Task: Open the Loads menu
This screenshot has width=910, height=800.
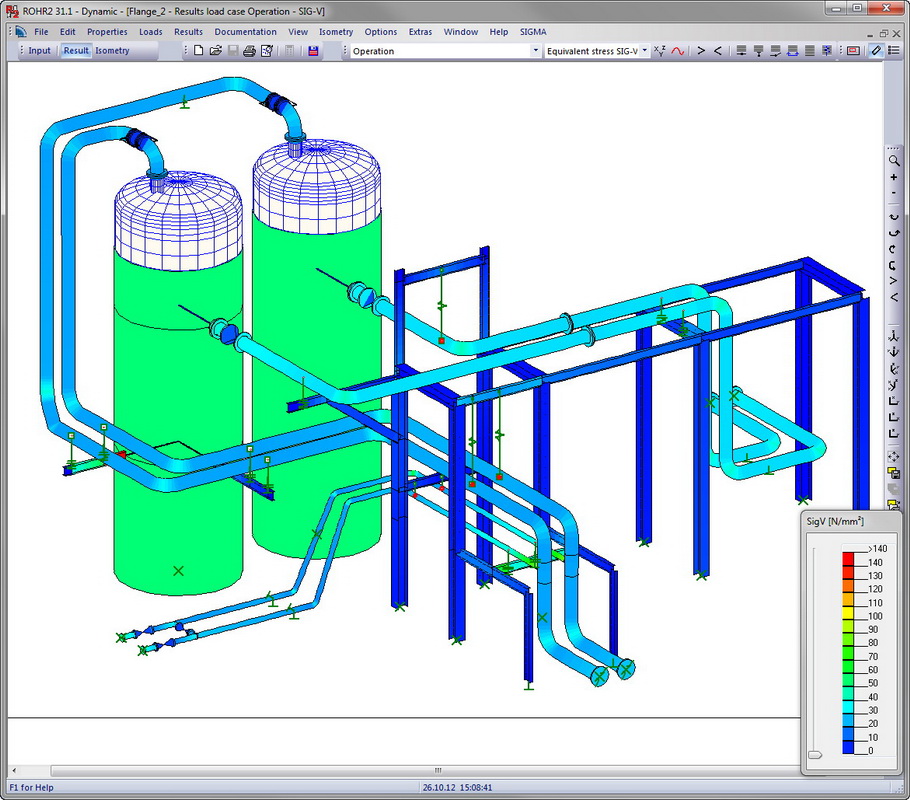Action: pos(151,32)
